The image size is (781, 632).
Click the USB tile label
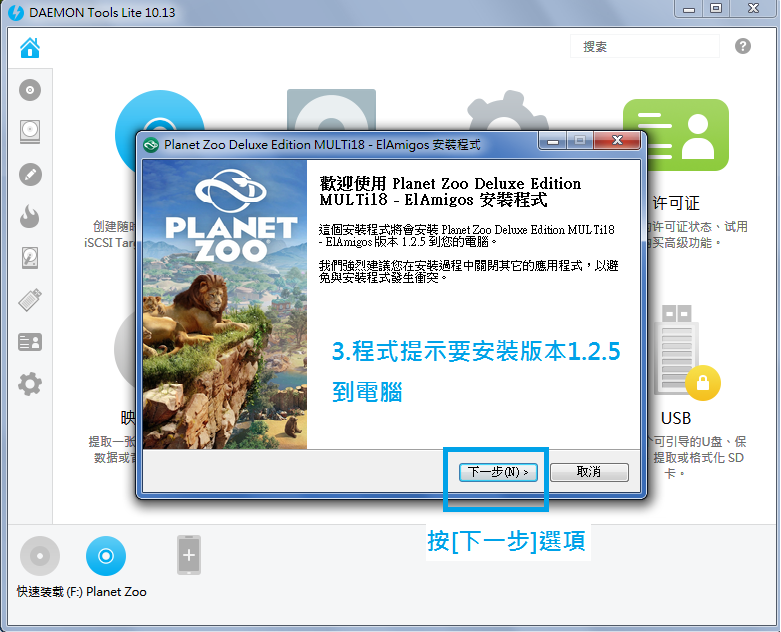click(676, 418)
